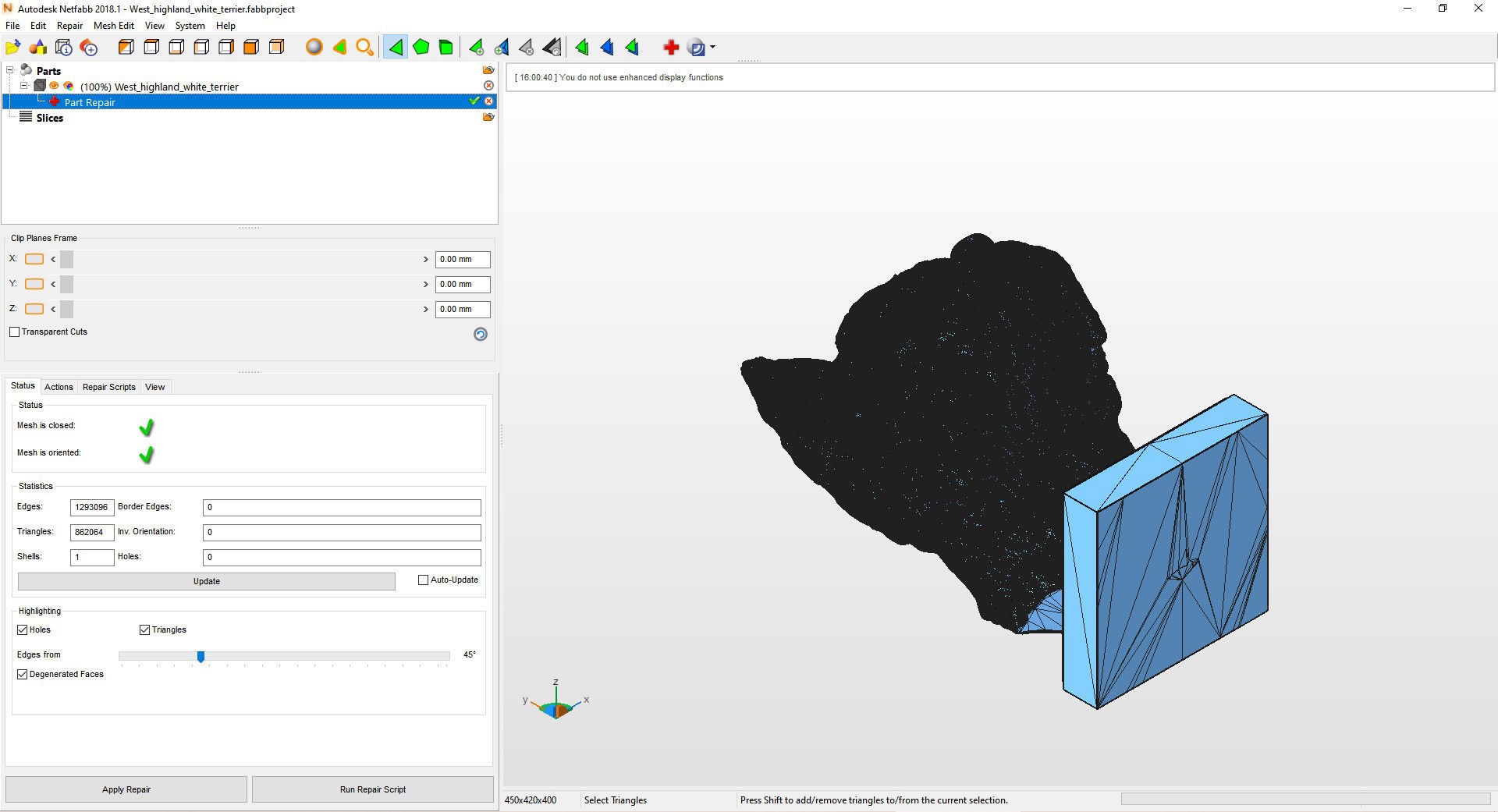Click the X clip plane slider handle
1498x812 pixels.
click(x=66, y=259)
